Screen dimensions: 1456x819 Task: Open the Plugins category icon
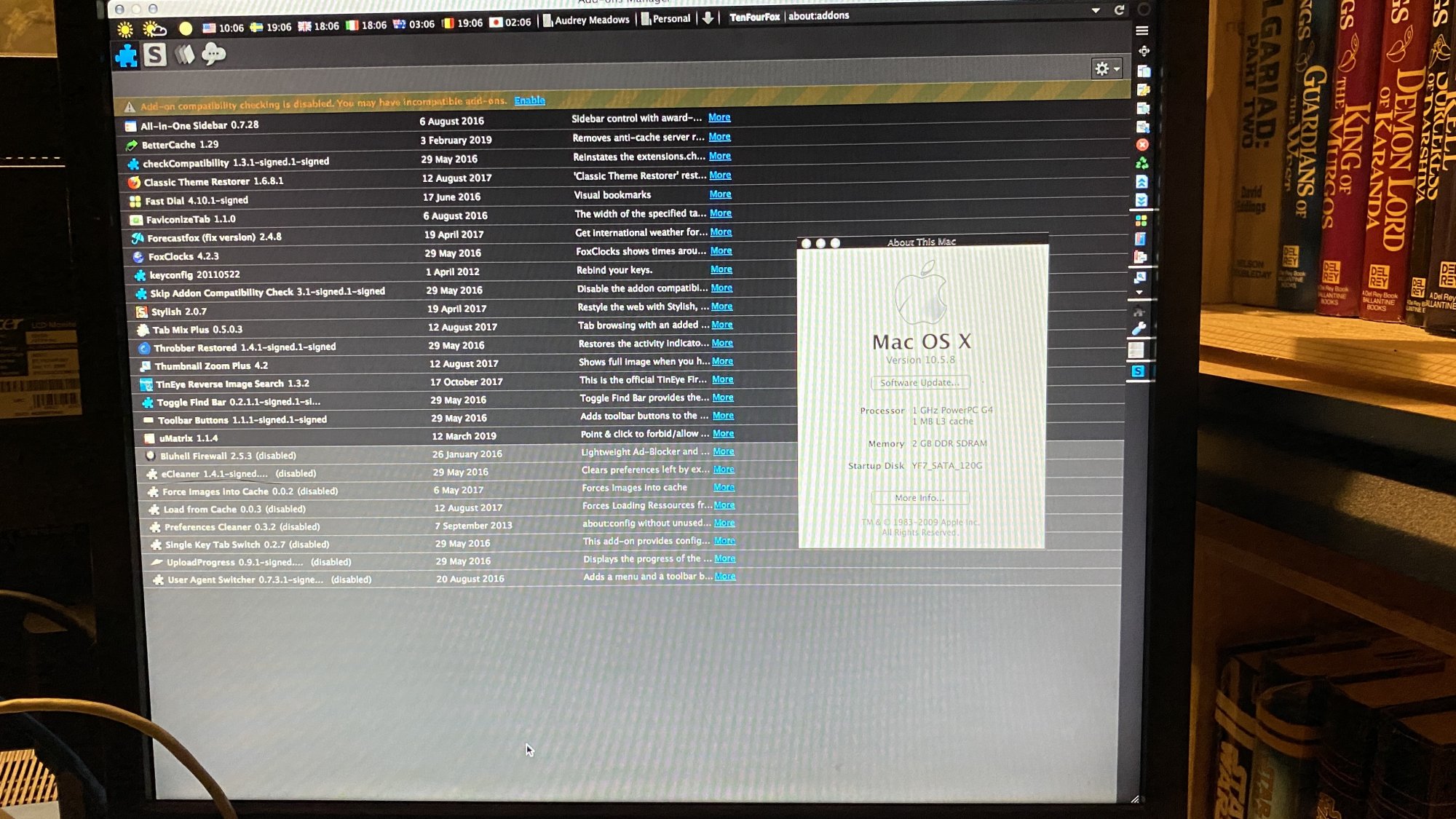pyautogui.click(x=213, y=54)
